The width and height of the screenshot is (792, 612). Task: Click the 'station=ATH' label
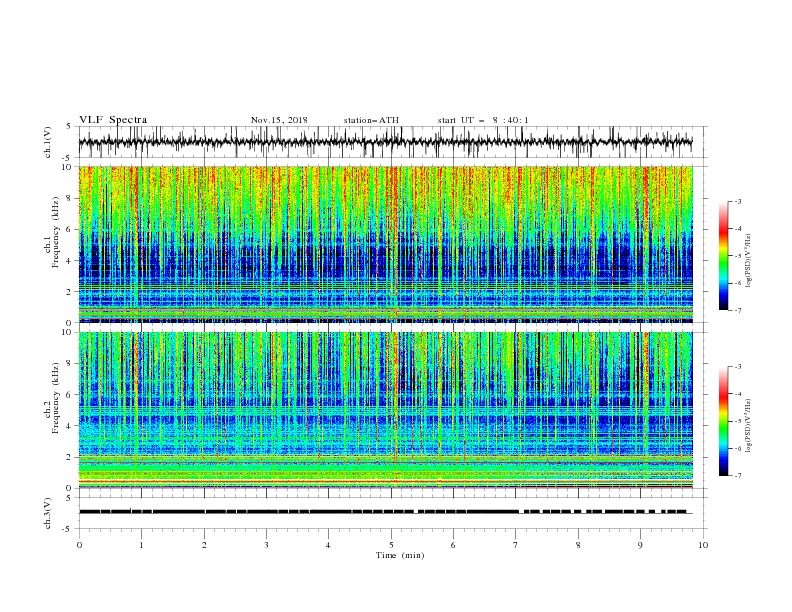point(371,120)
